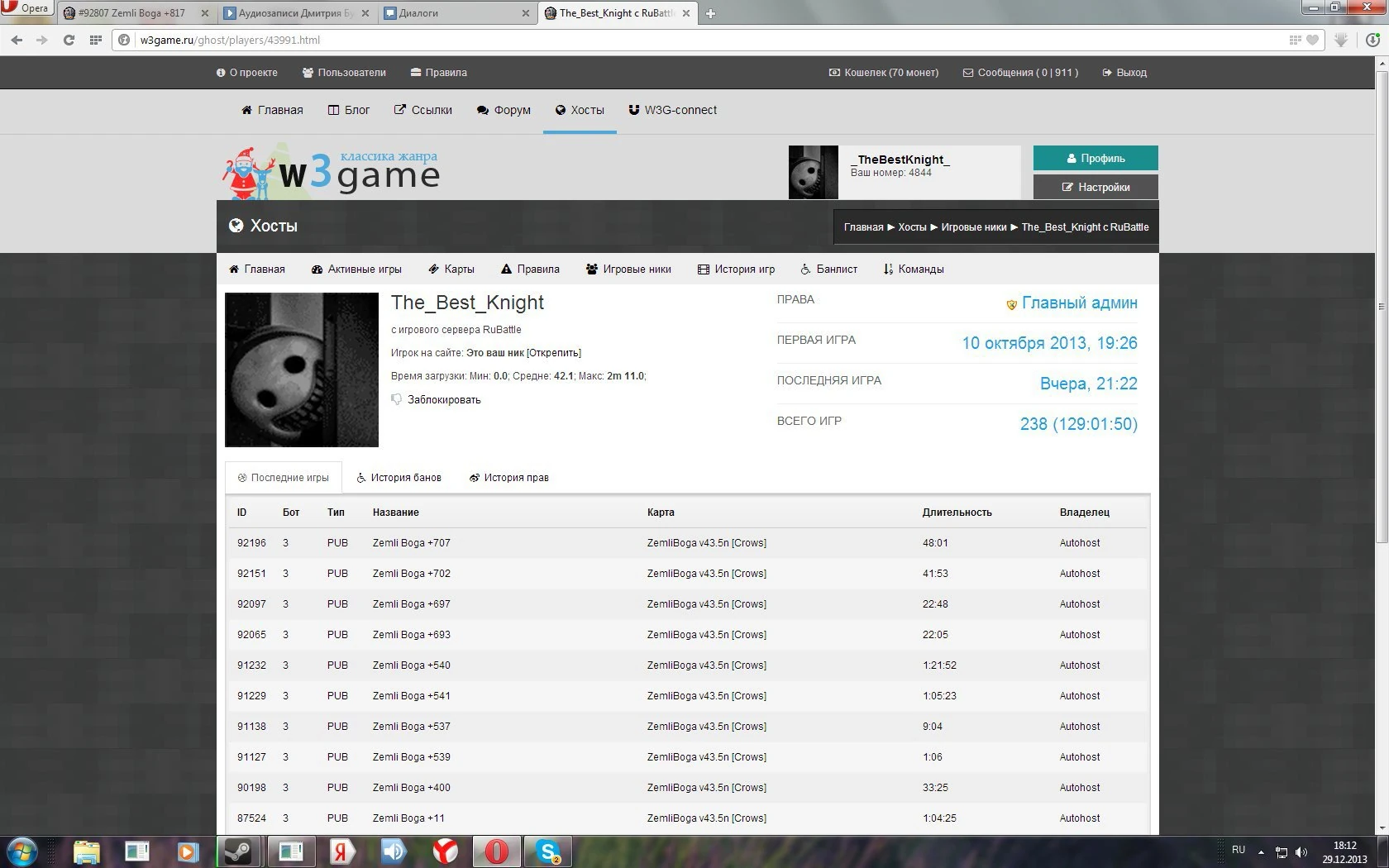Open the Настройки button

(x=1095, y=188)
